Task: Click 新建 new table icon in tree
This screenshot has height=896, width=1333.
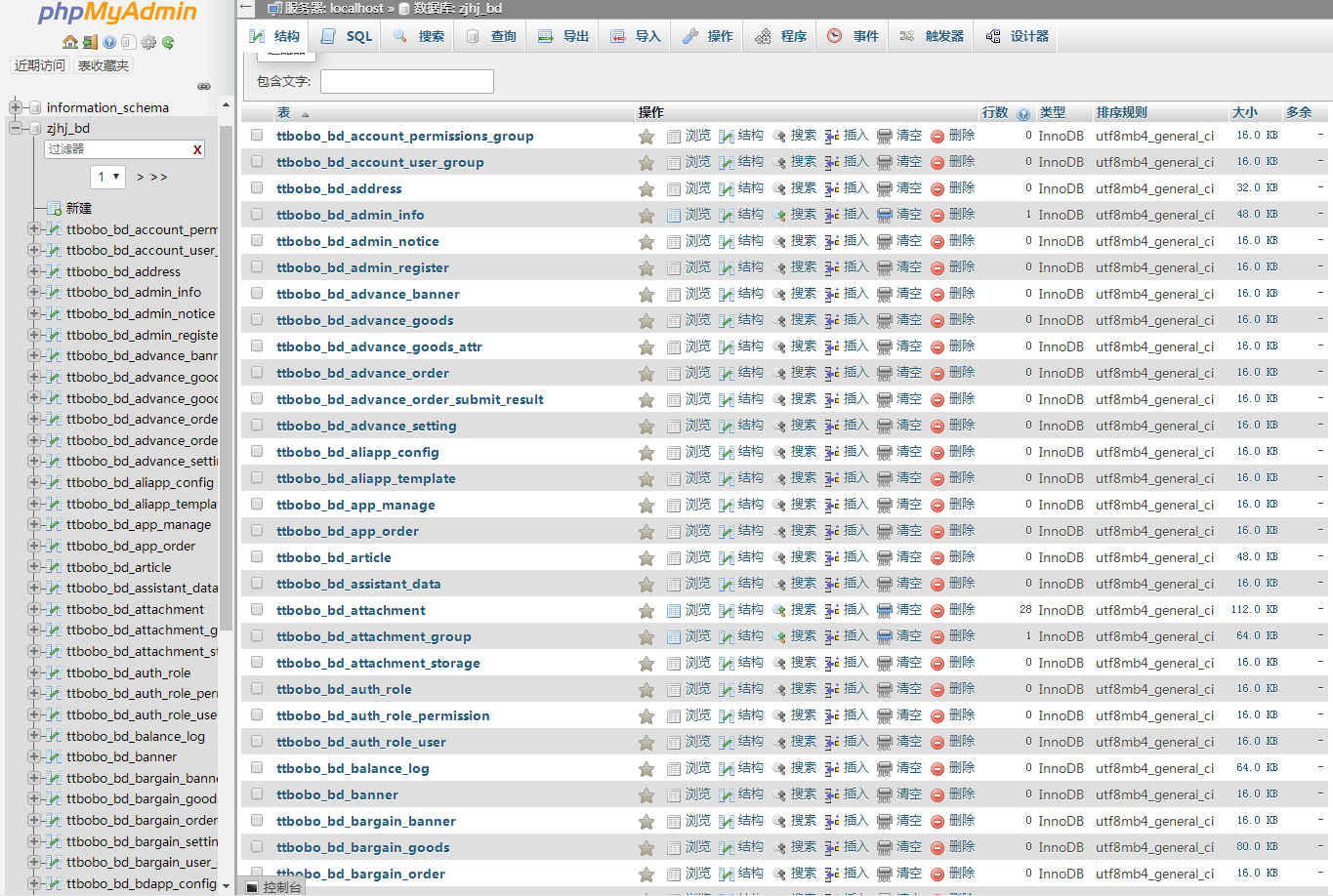Action: point(55,208)
